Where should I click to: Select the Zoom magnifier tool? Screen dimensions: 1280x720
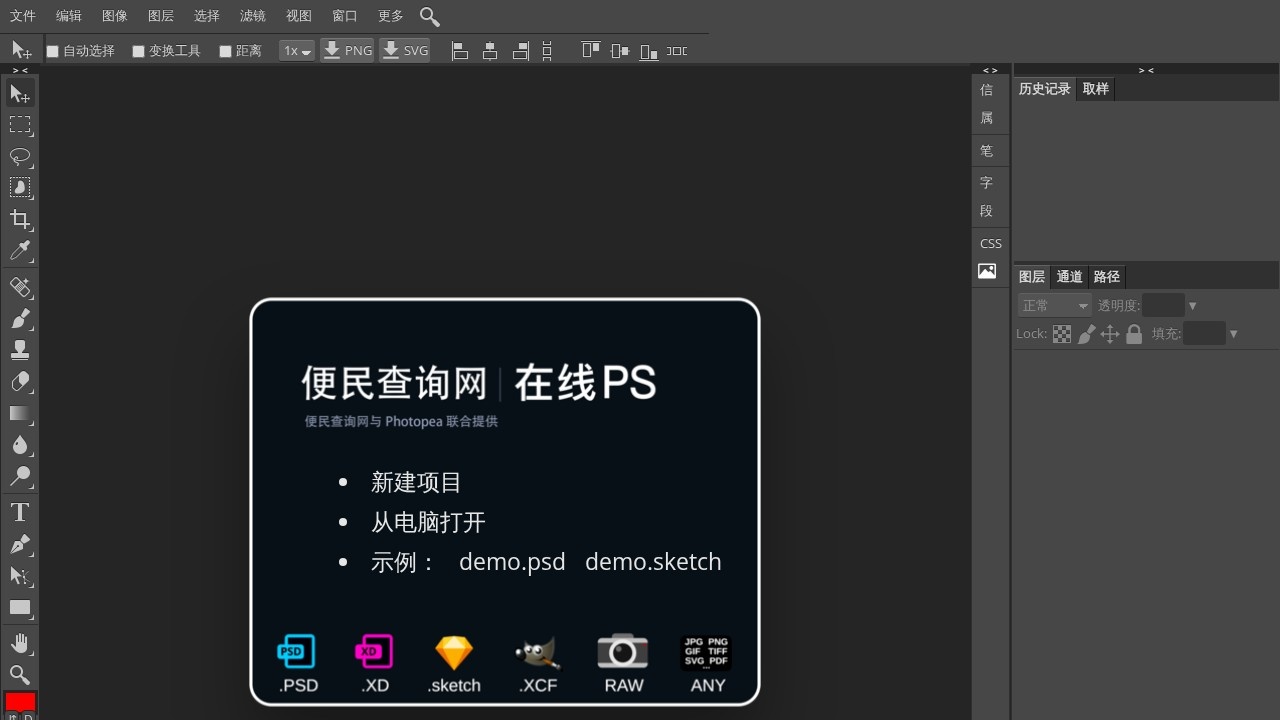[20, 675]
